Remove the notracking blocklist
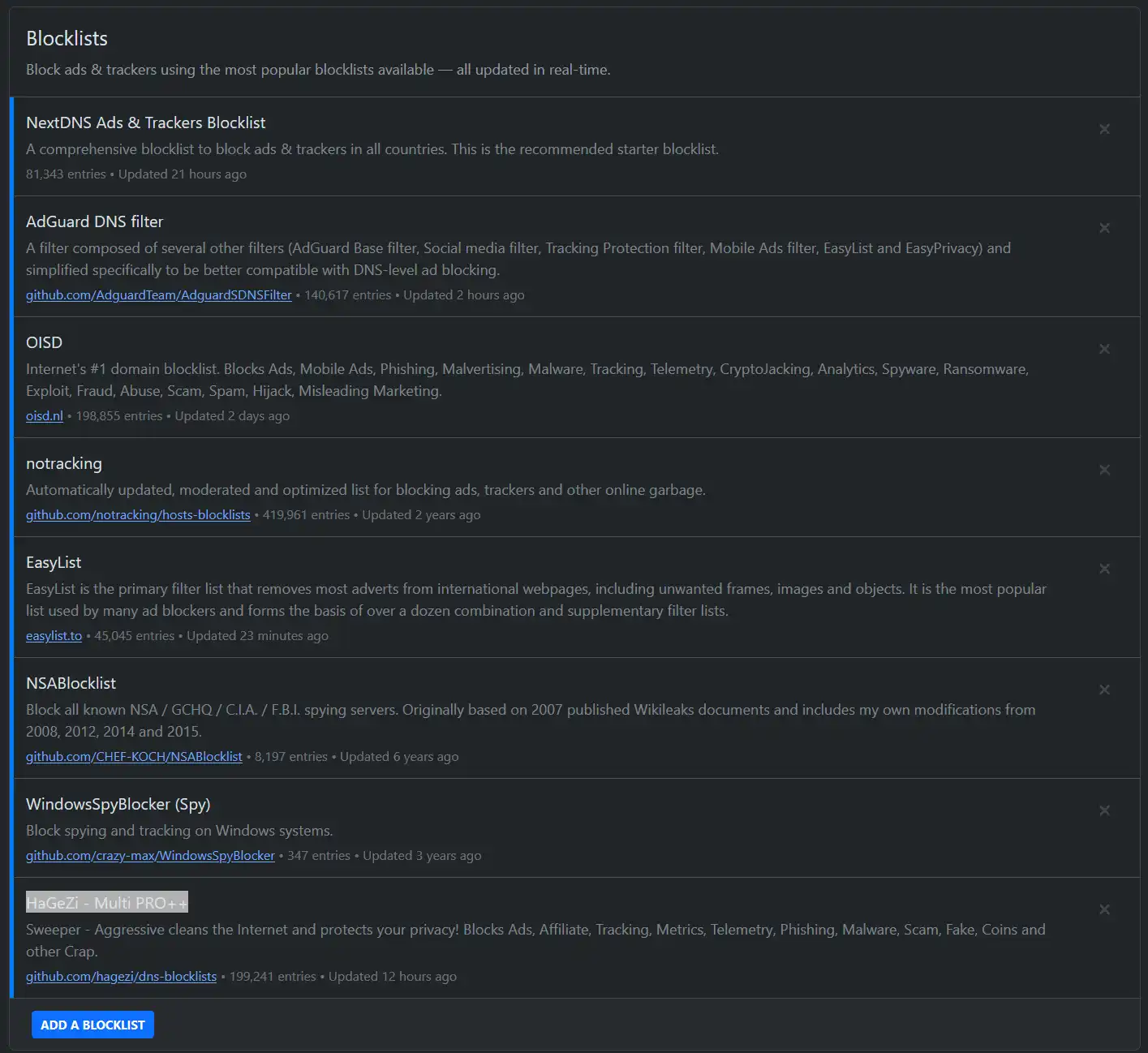 [x=1104, y=470]
